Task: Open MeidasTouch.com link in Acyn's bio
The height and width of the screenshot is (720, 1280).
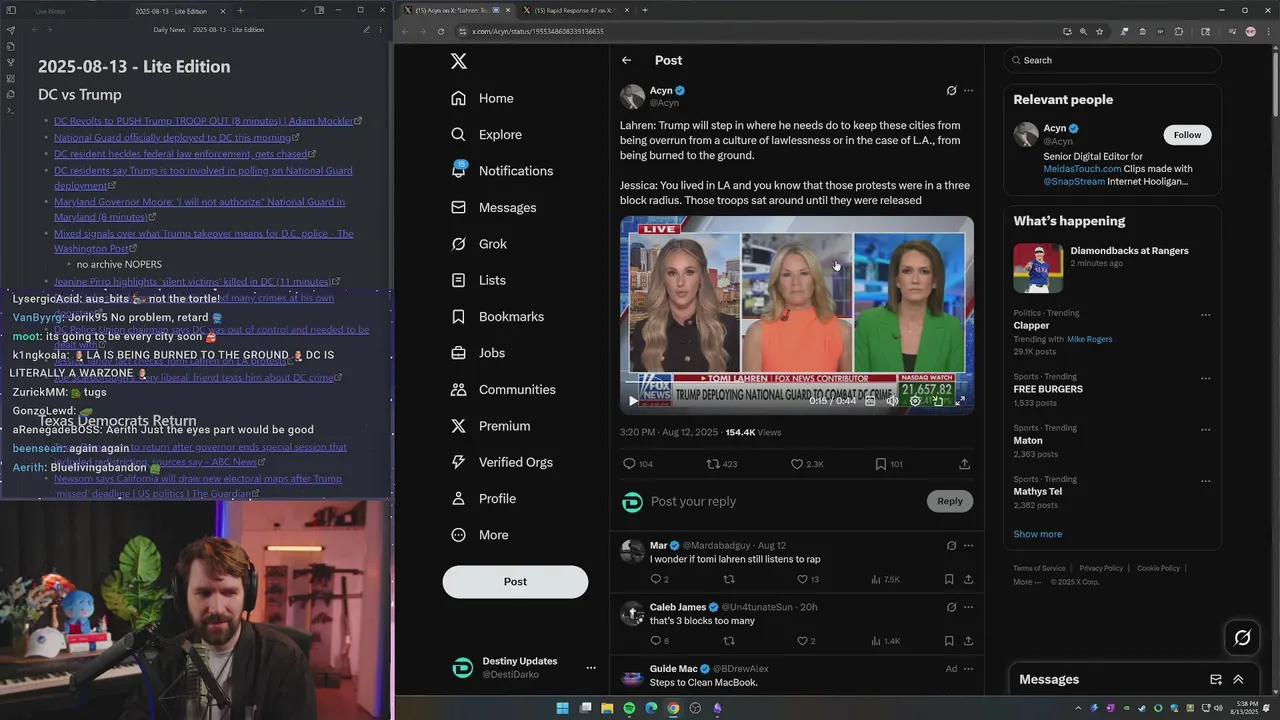Action: (1082, 169)
